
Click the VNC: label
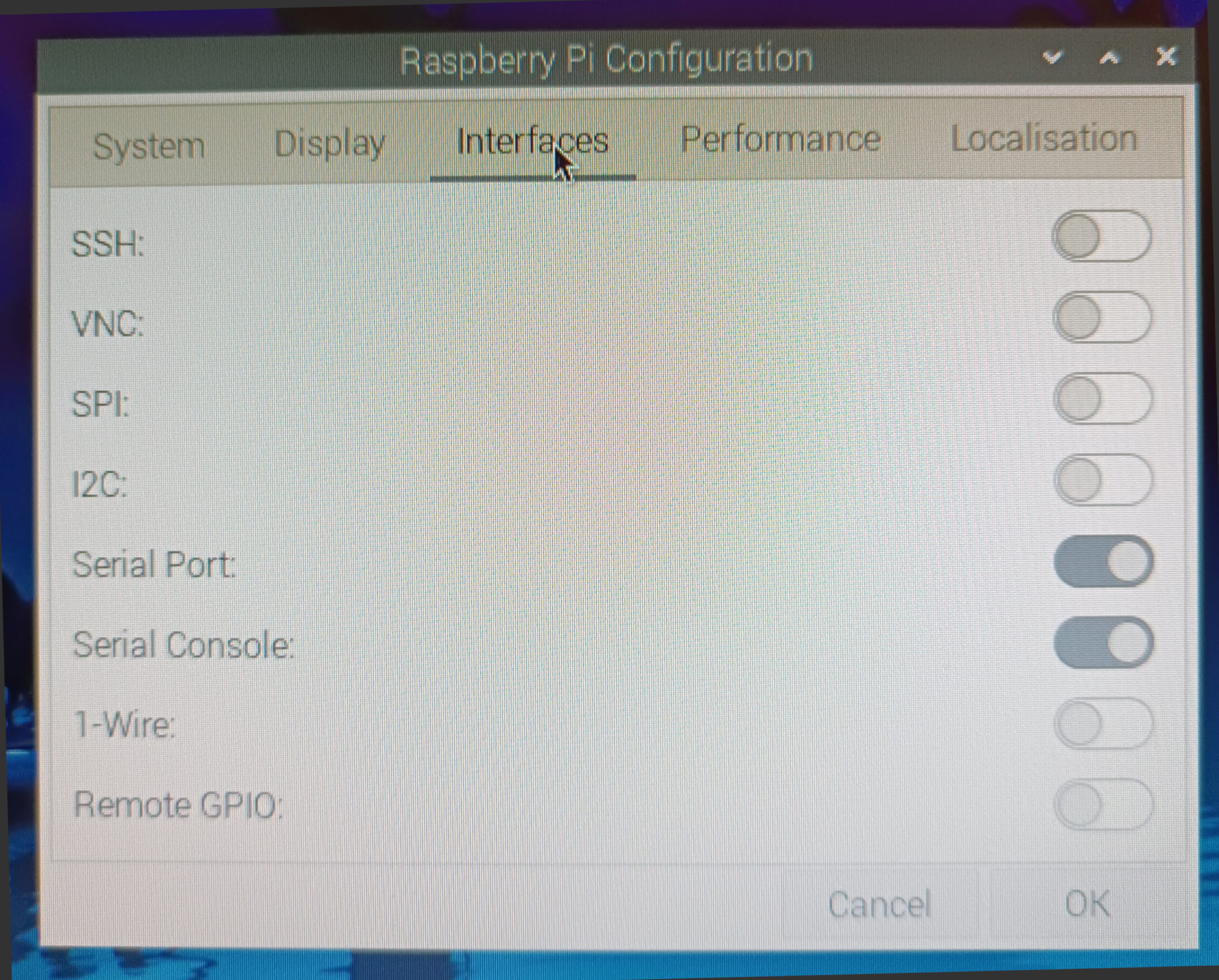108,324
